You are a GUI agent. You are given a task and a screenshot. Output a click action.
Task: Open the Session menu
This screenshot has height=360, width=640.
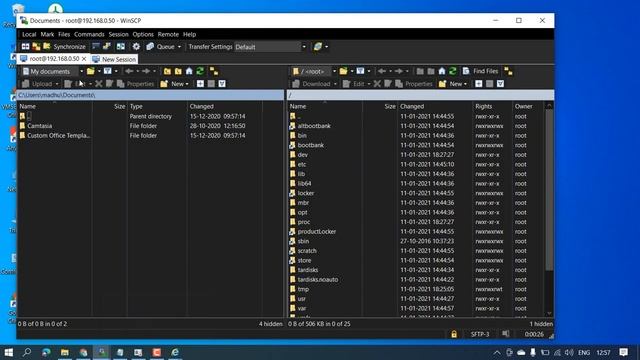point(118,34)
